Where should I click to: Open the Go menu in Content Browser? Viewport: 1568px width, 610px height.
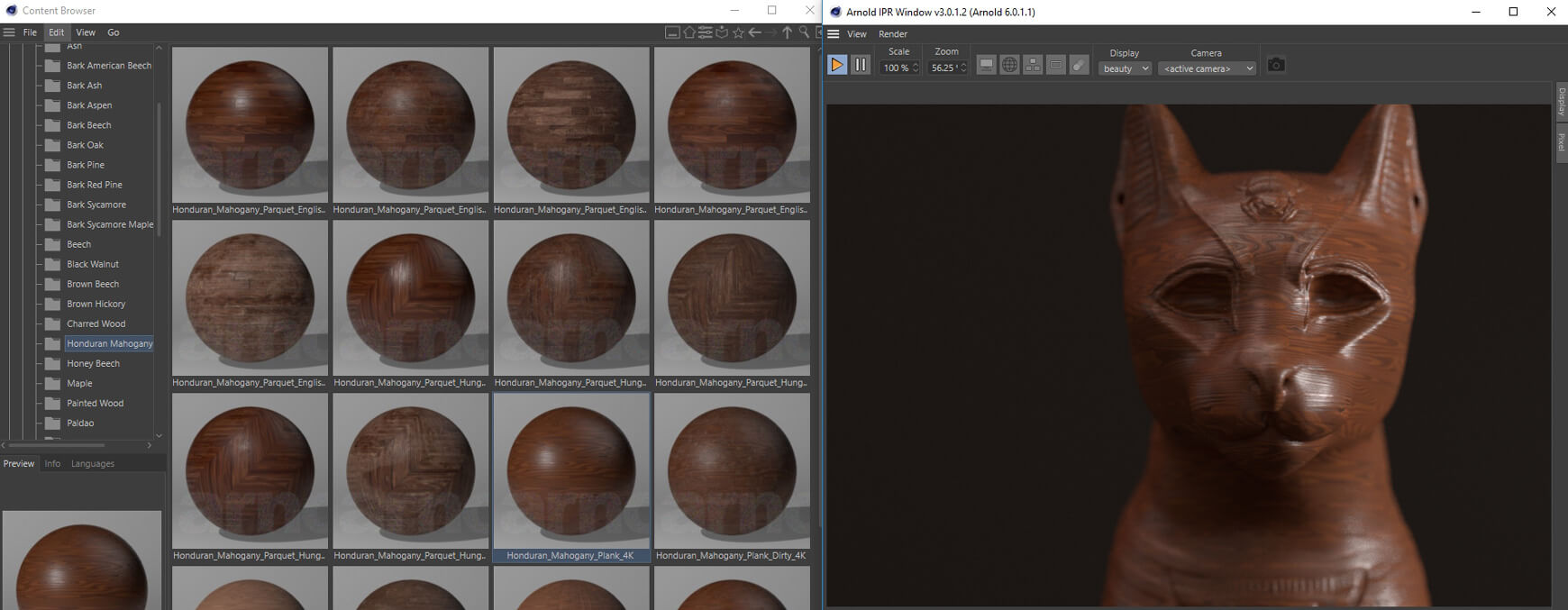point(114,32)
